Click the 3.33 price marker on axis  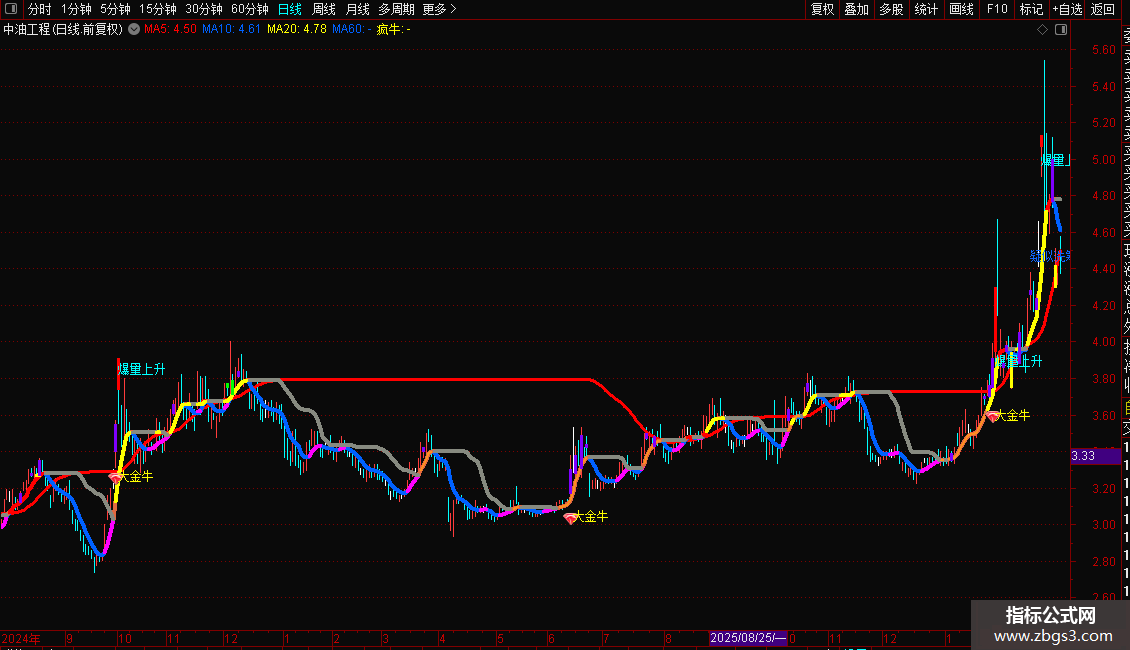coord(1082,456)
